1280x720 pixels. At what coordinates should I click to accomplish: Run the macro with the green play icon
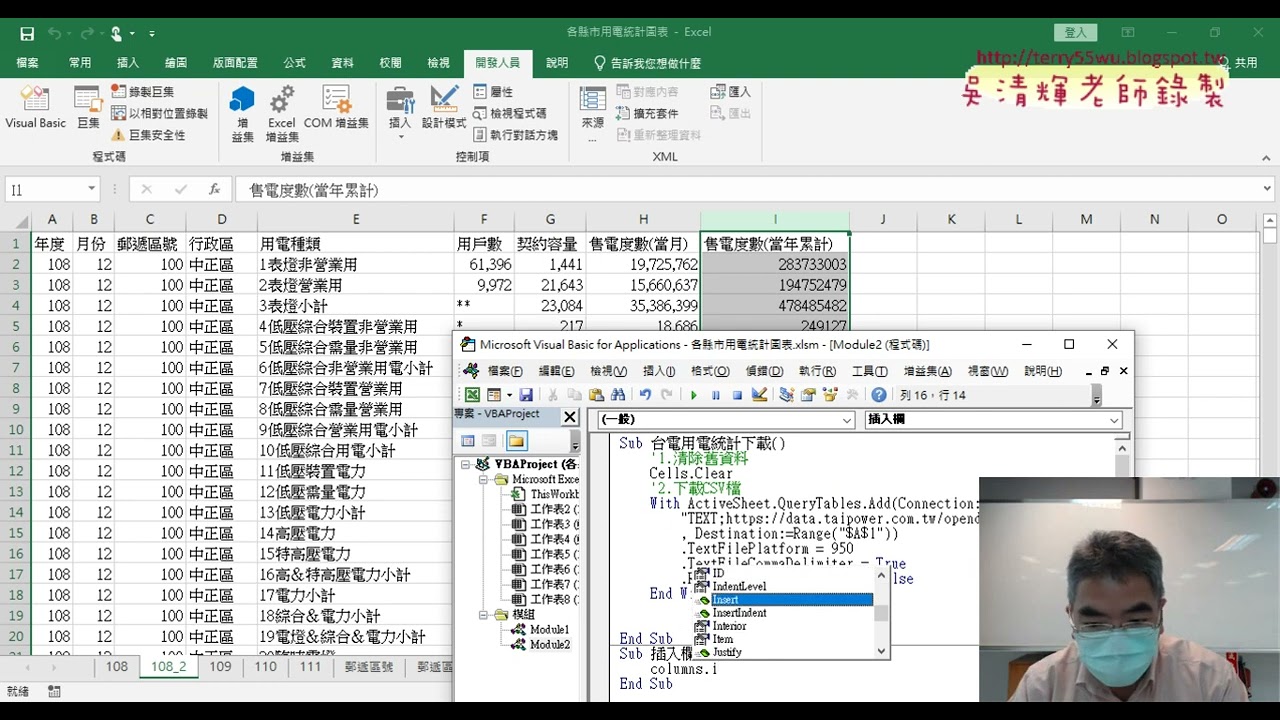pos(693,395)
